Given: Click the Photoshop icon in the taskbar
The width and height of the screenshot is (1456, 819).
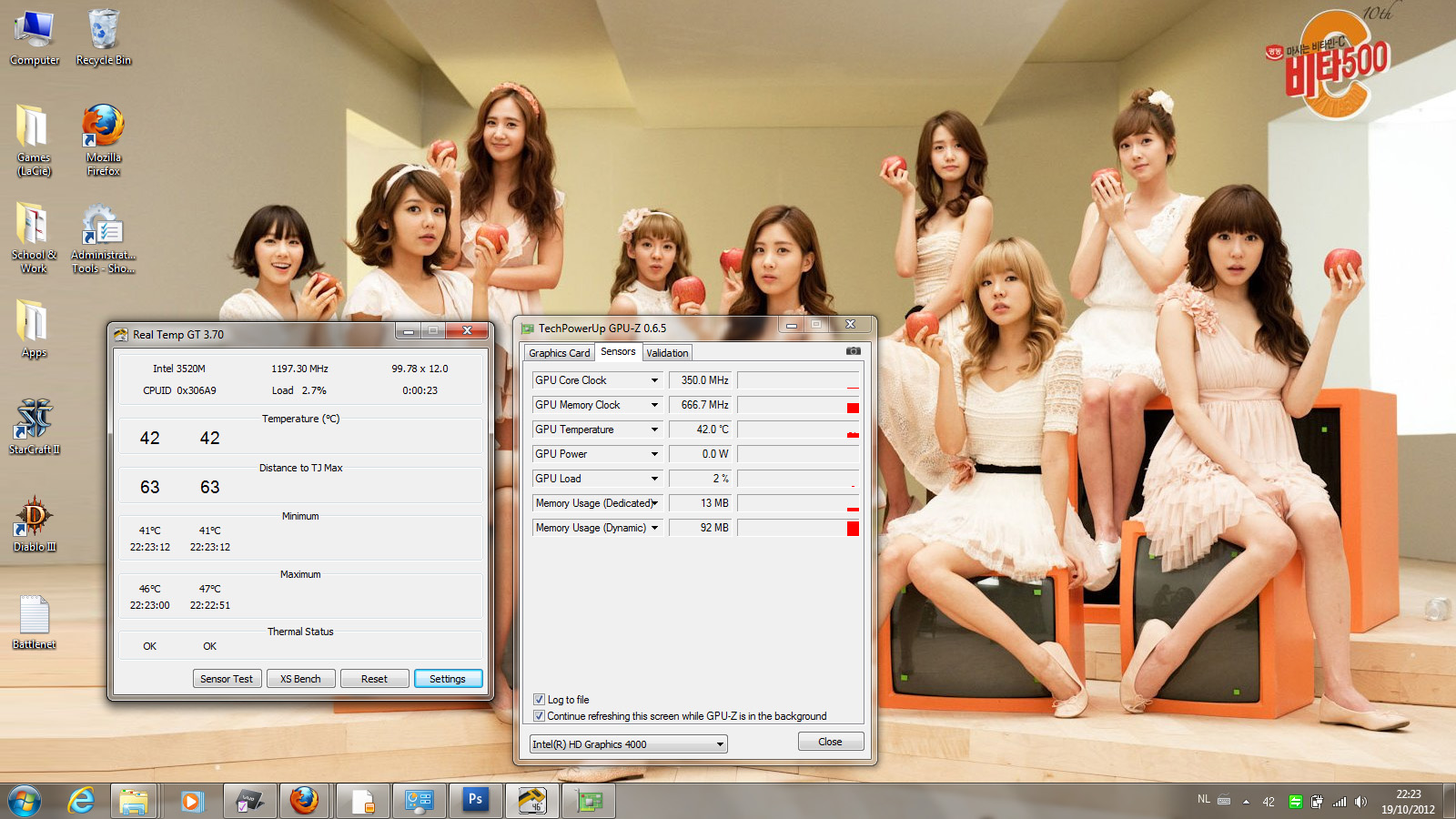Looking at the screenshot, I should [x=475, y=801].
